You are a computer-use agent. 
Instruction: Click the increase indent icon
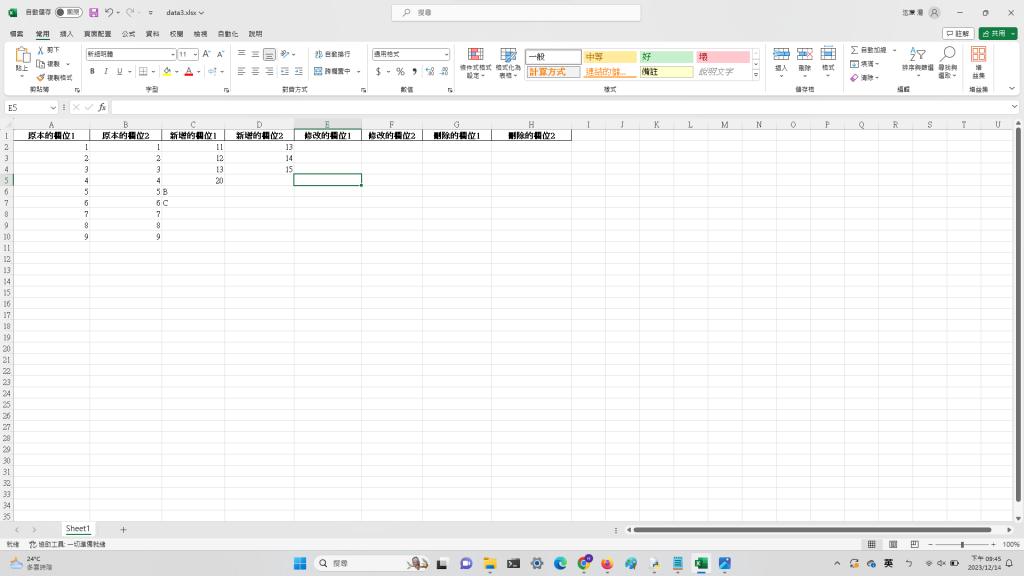pyautogui.click(x=298, y=71)
